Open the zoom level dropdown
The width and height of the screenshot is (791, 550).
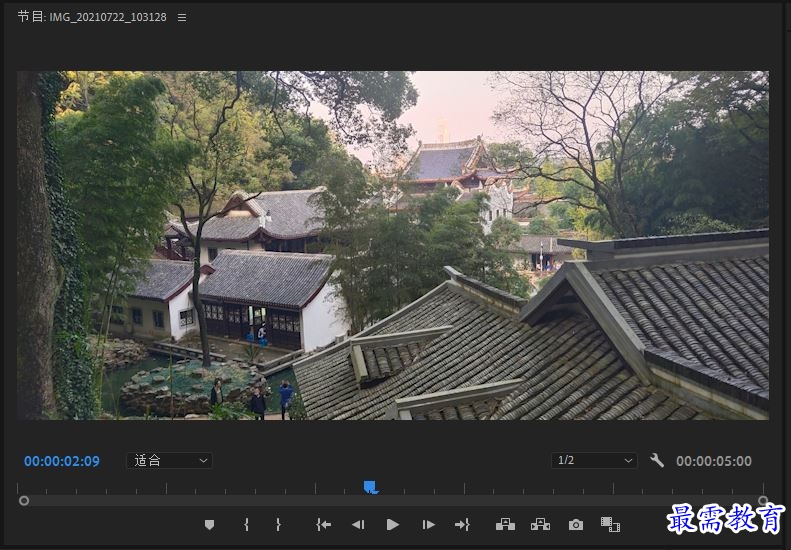pyautogui.click(x=169, y=460)
